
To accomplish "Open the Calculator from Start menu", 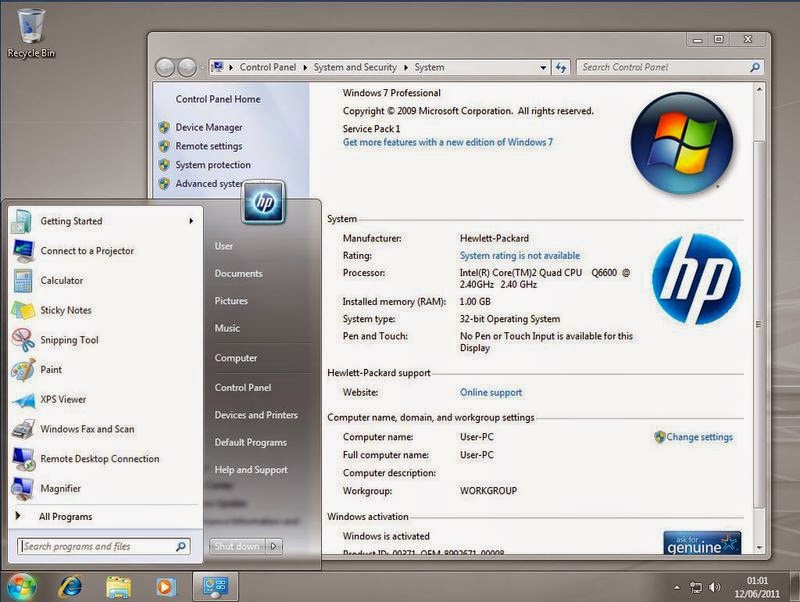I will pos(61,281).
